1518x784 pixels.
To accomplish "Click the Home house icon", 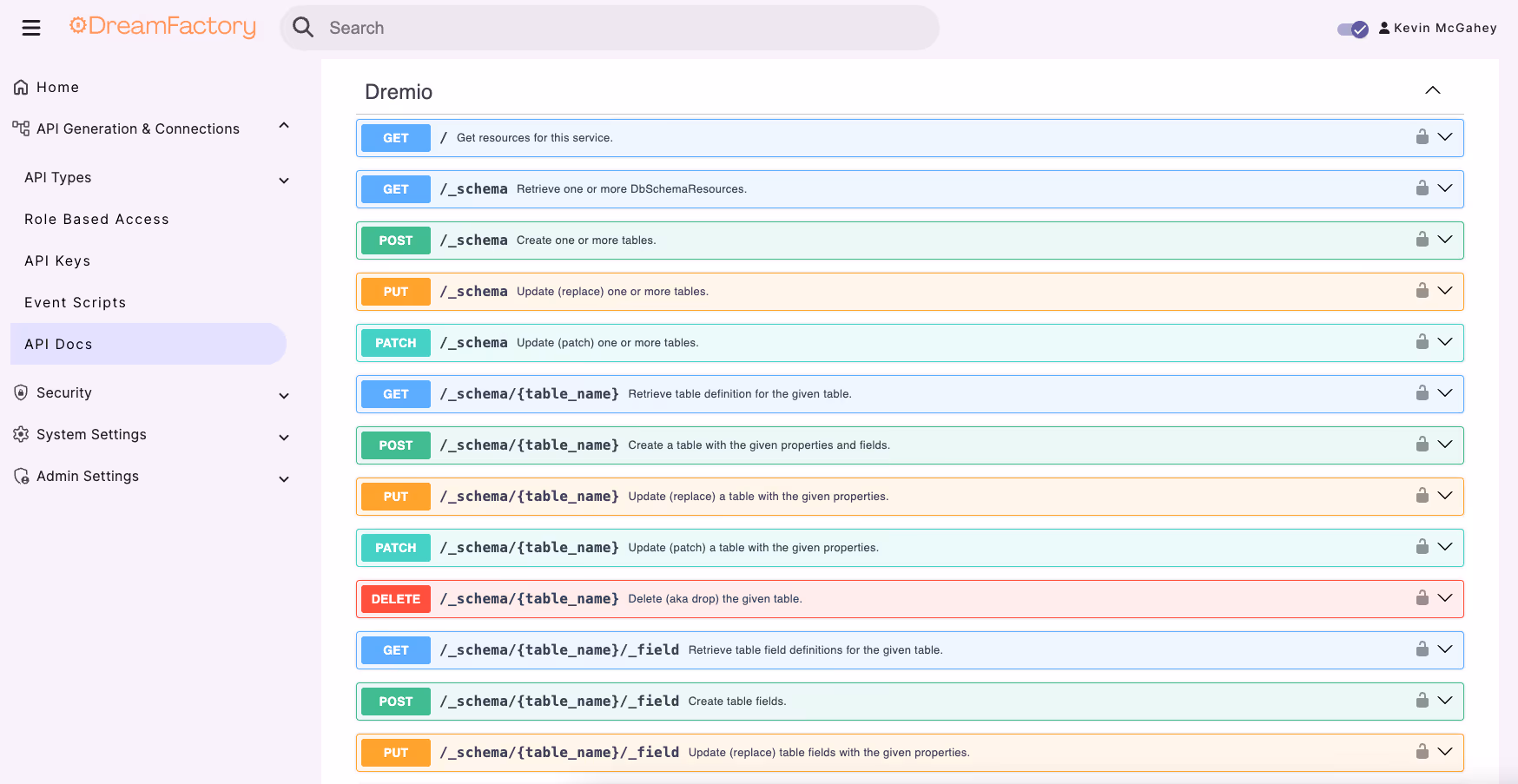I will click(21, 87).
